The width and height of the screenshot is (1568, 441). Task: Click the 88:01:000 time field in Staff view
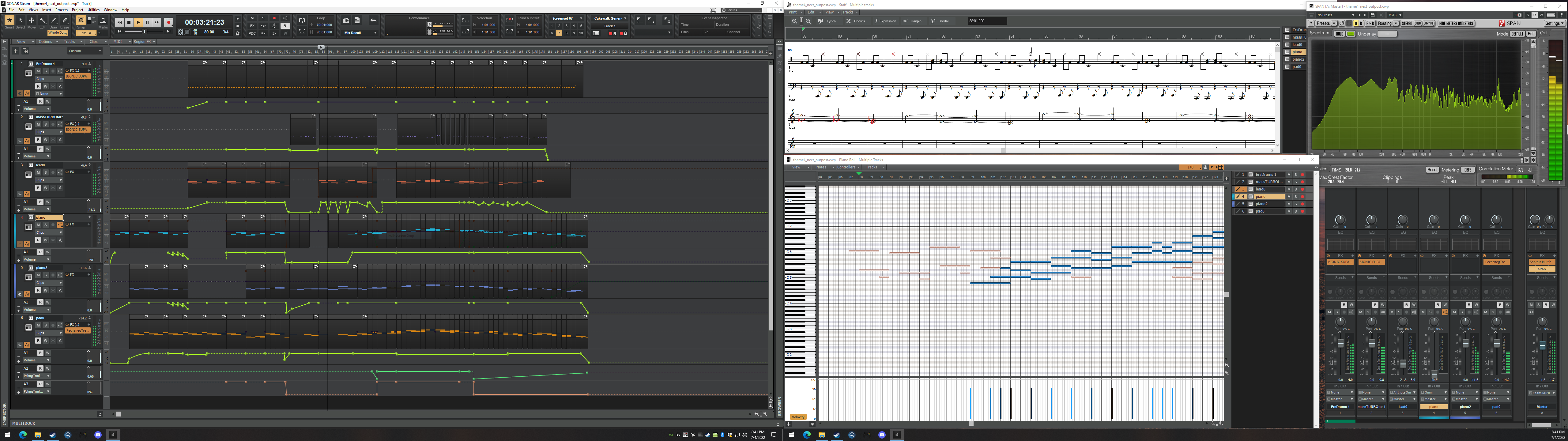(987, 21)
